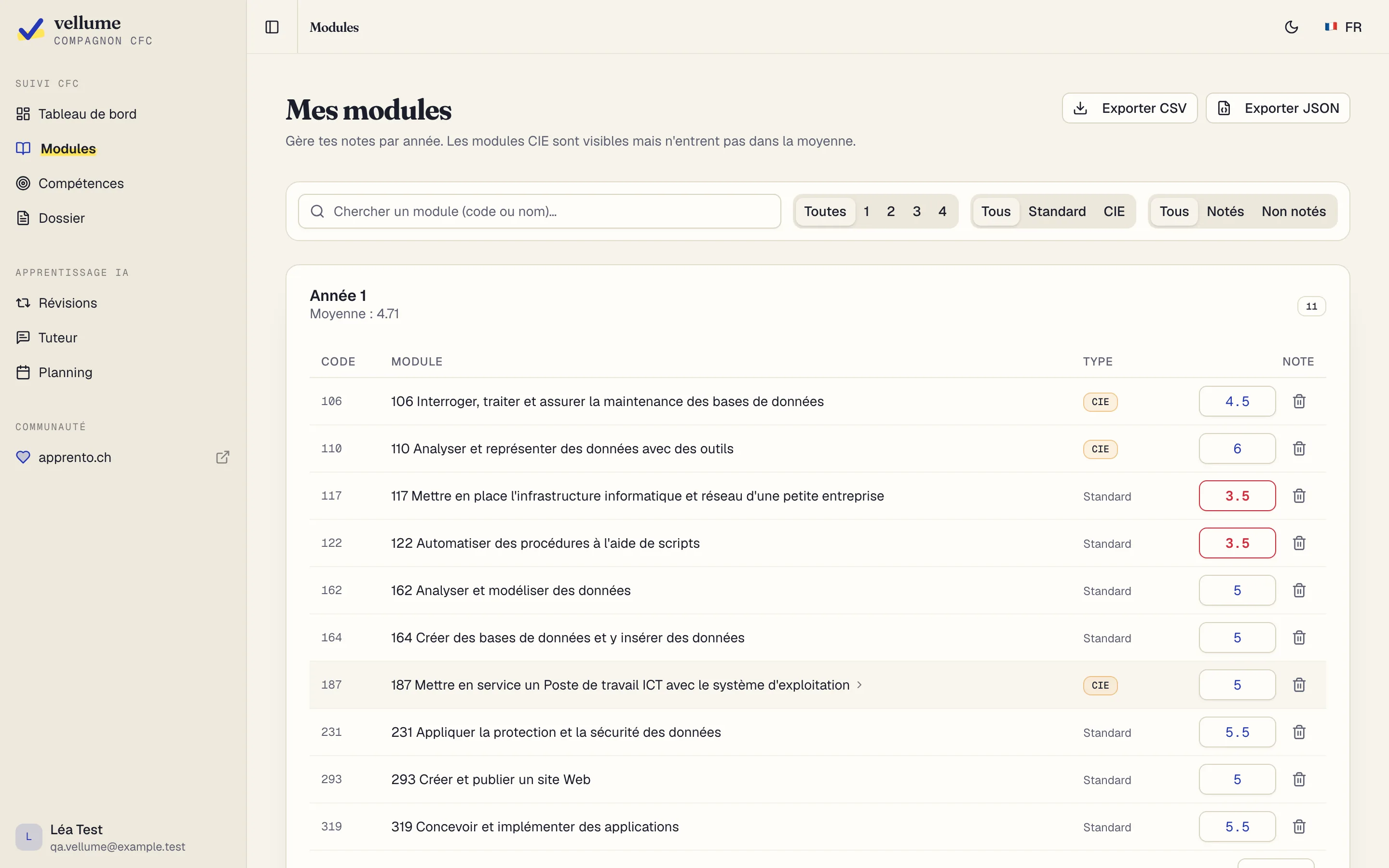1389x868 pixels.
Task: Focus the module search field
Action: click(540, 211)
